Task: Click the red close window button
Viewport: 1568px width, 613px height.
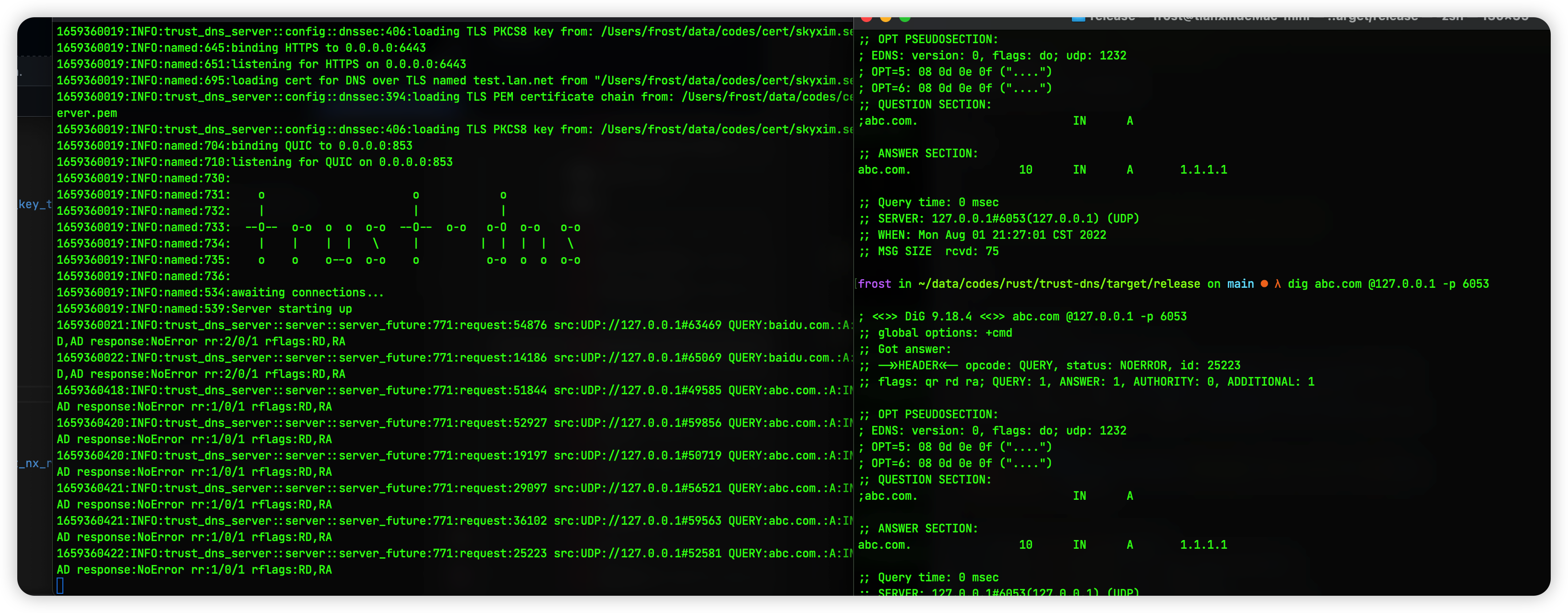Action: pyautogui.click(x=867, y=18)
